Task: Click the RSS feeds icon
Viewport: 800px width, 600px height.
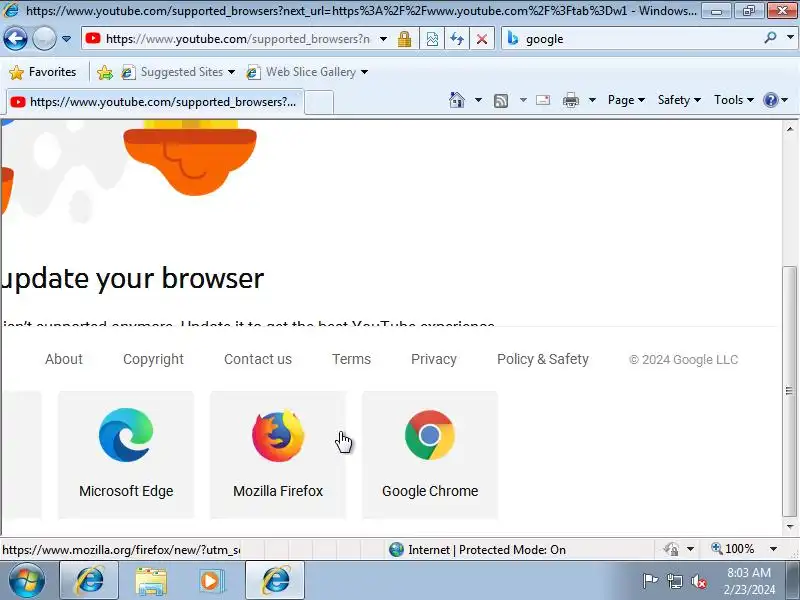Action: coord(501,101)
